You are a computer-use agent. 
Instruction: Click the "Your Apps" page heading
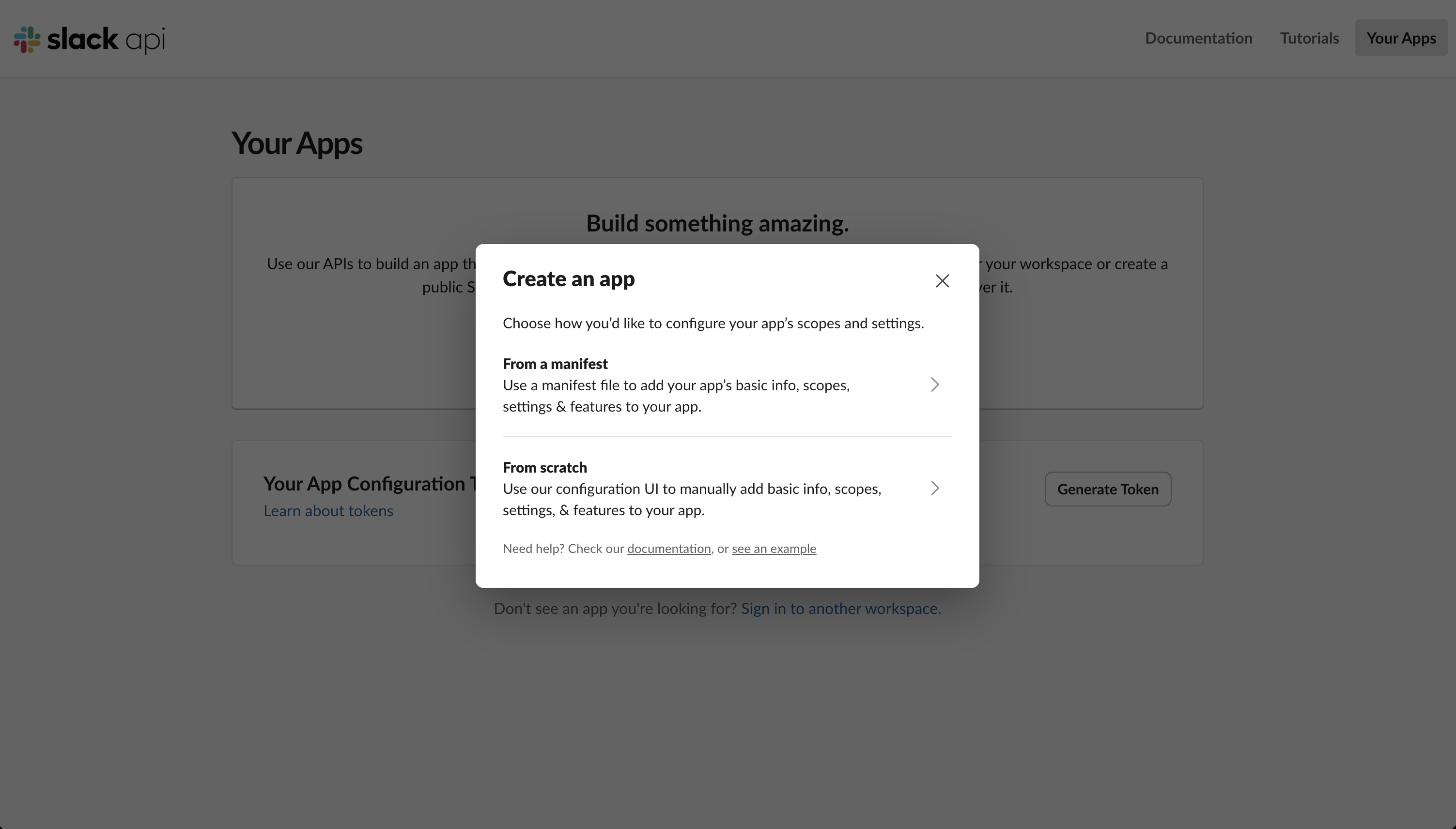[x=296, y=143]
